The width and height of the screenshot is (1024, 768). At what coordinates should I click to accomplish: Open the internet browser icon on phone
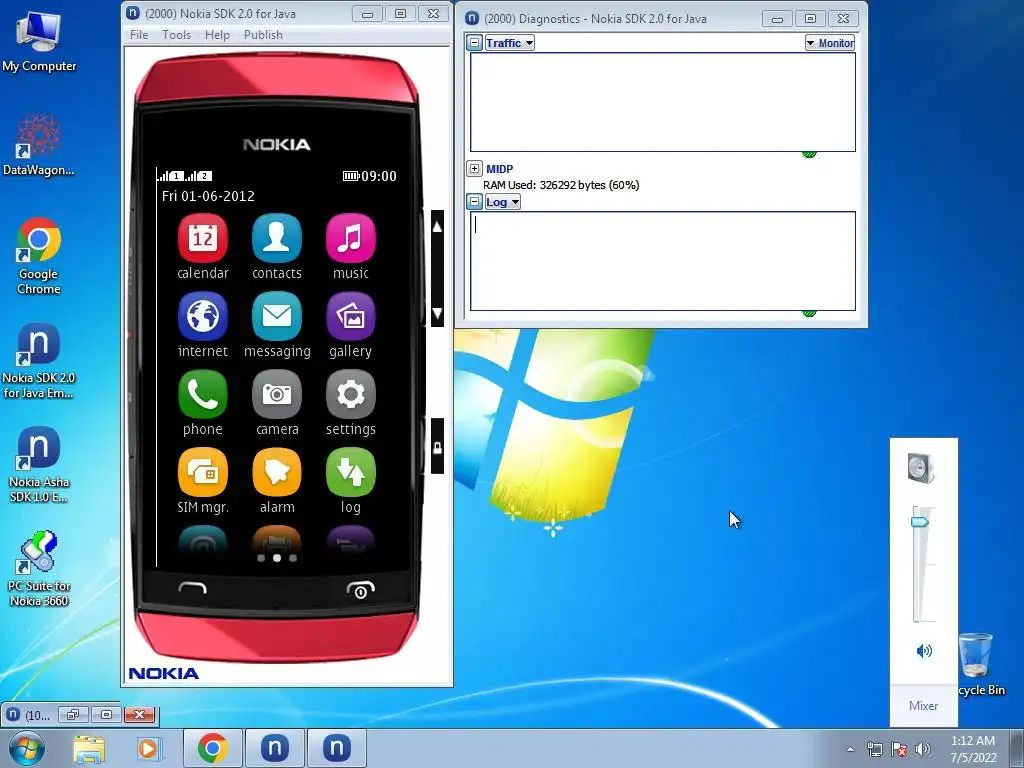pyautogui.click(x=202, y=317)
